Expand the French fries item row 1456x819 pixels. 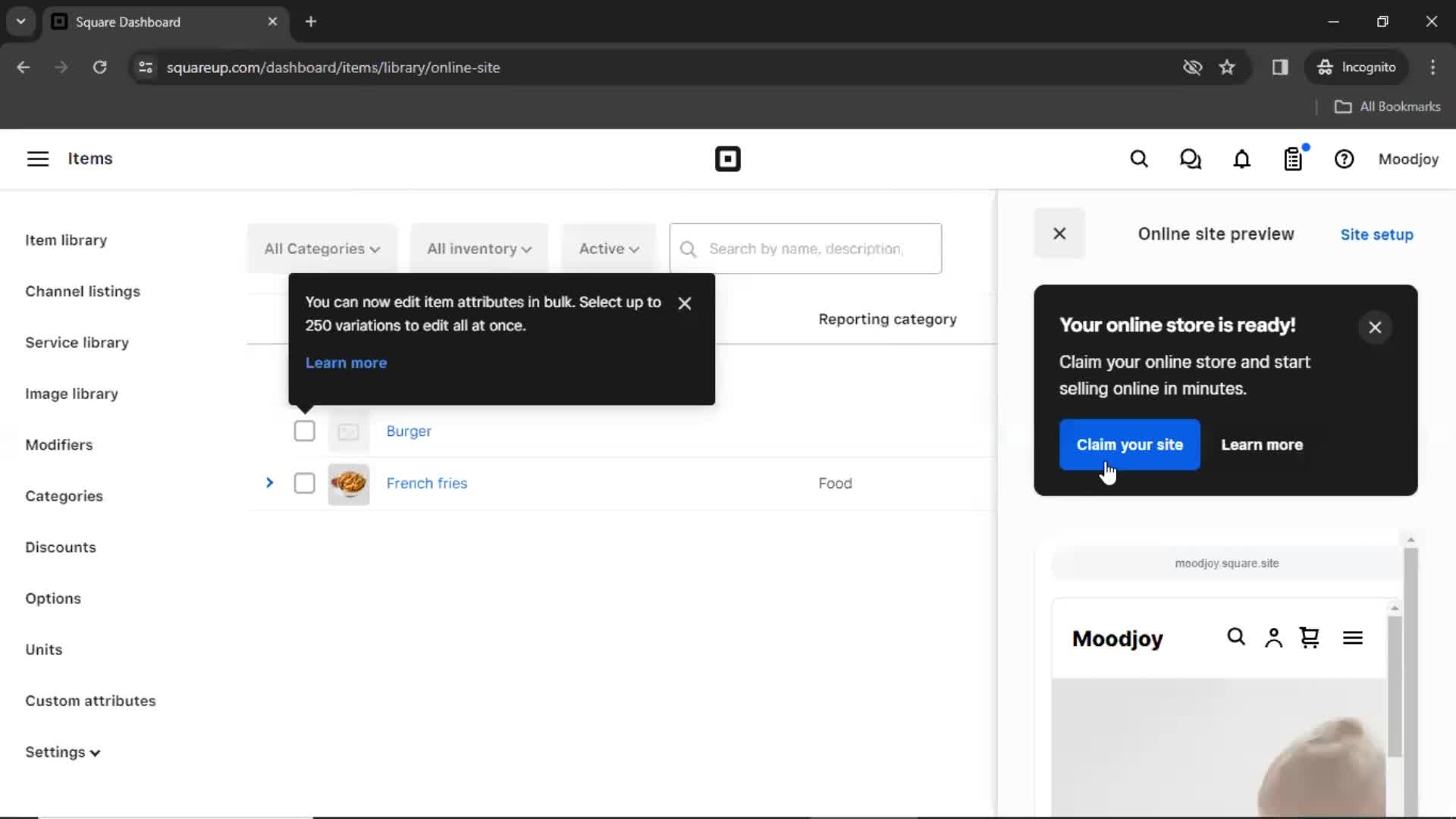[269, 483]
